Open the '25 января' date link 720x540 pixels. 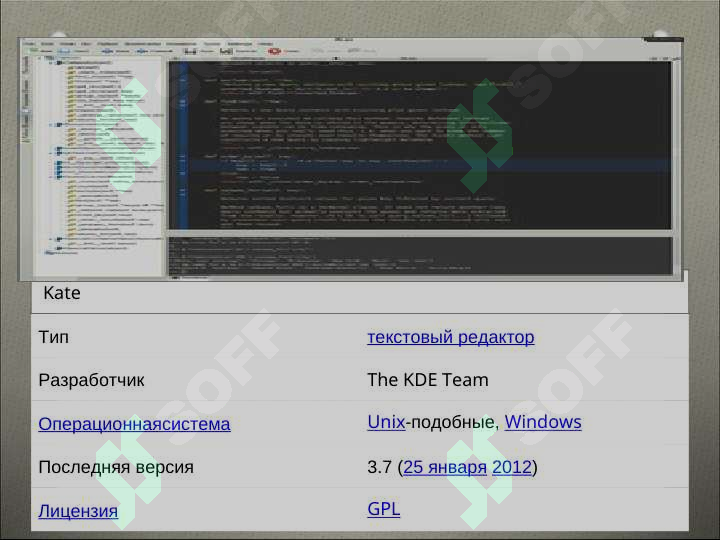(445, 467)
